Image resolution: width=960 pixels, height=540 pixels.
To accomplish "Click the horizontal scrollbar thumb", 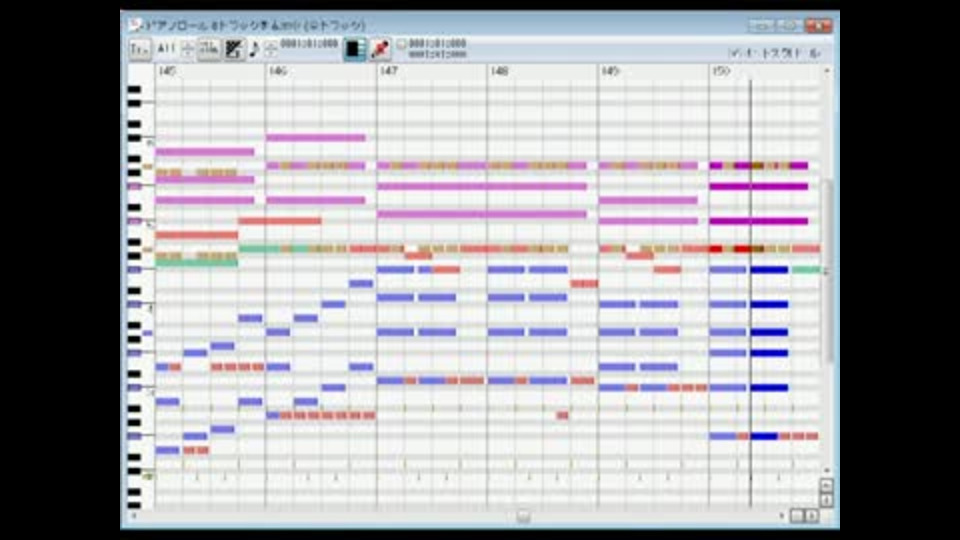I will click(x=523, y=517).
